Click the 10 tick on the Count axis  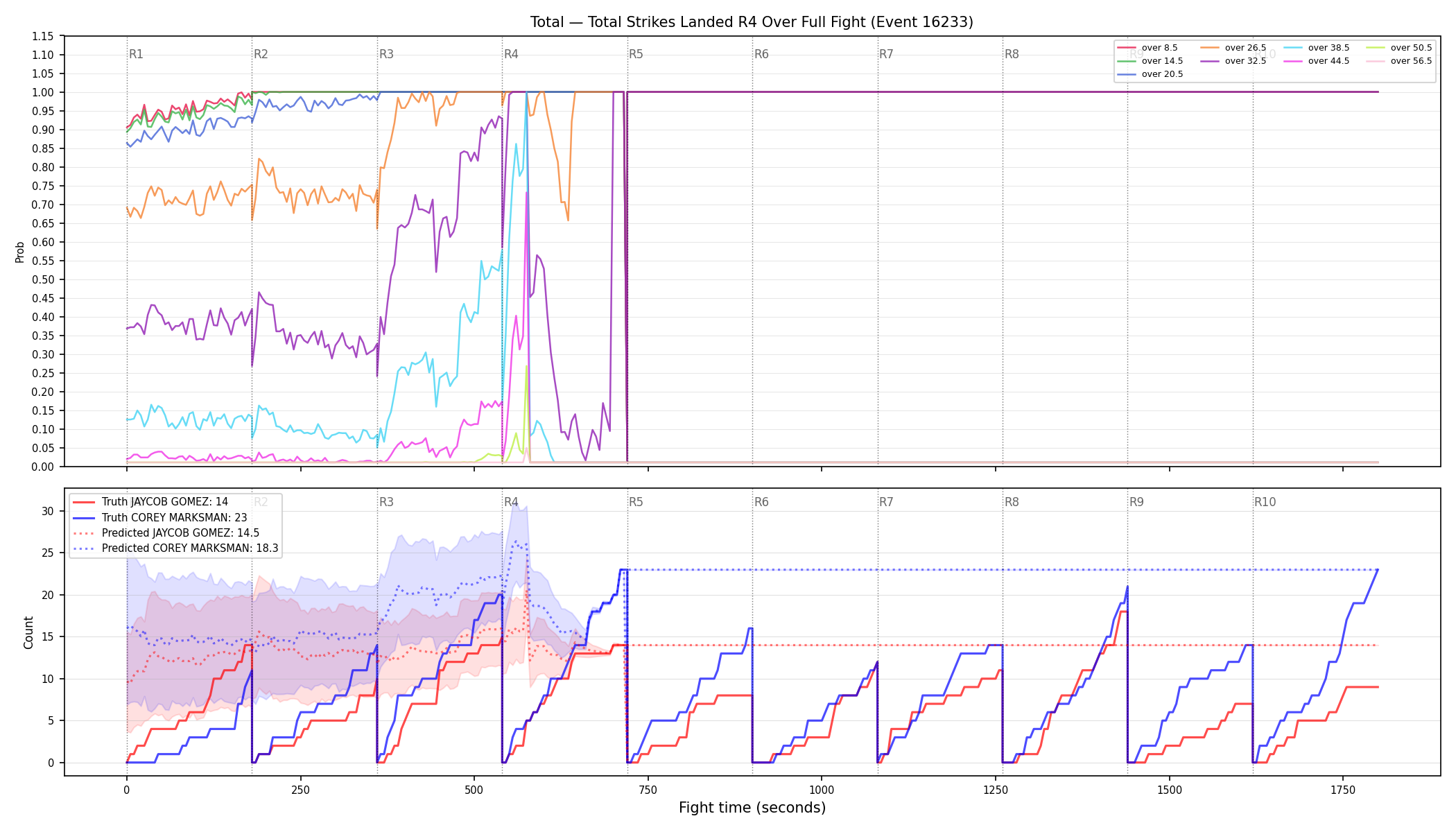pos(48,679)
